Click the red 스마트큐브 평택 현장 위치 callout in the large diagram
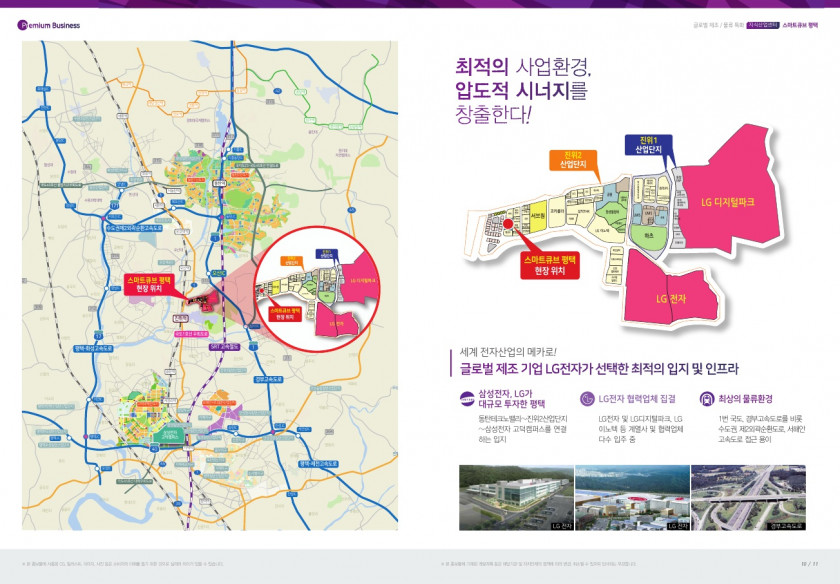The image size is (840, 584). [x=550, y=265]
